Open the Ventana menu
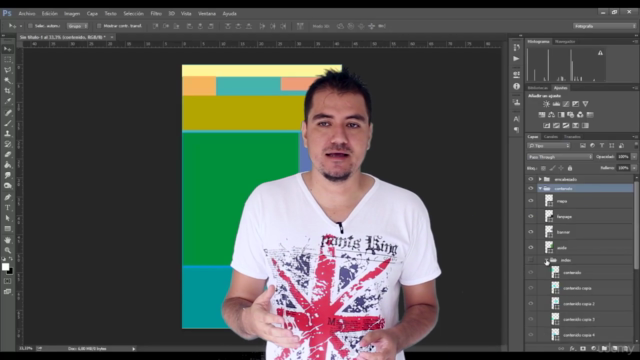The image size is (640, 360). [207, 13]
